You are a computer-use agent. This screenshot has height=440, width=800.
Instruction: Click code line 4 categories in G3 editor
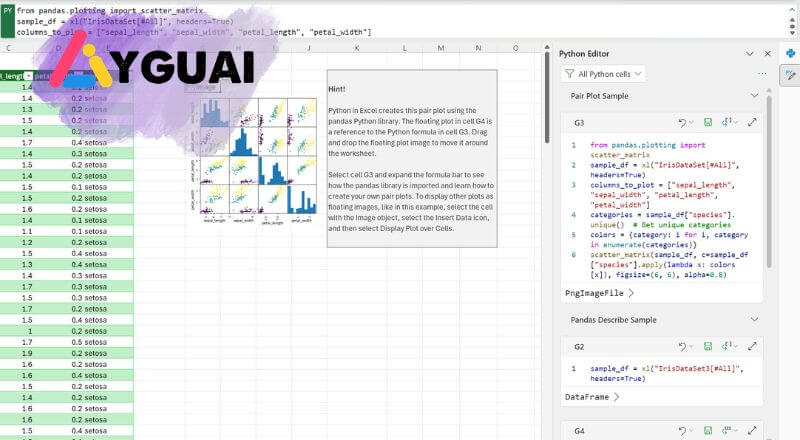[x=662, y=219]
